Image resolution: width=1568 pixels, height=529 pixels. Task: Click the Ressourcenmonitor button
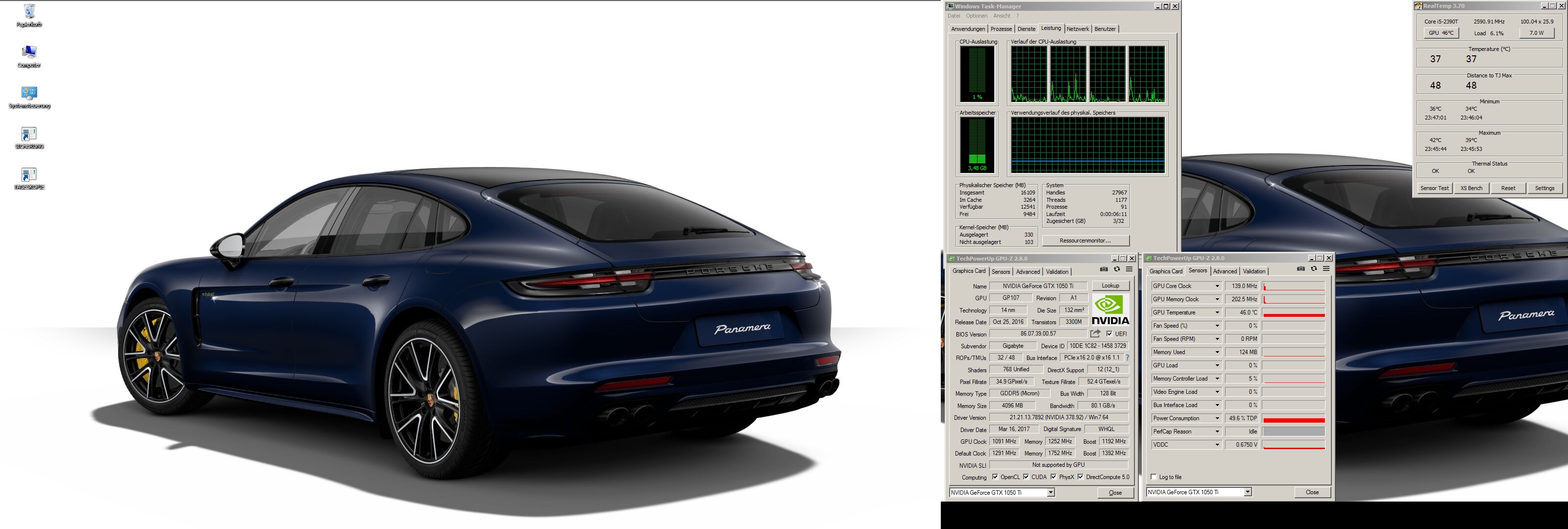(x=1085, y=240)
